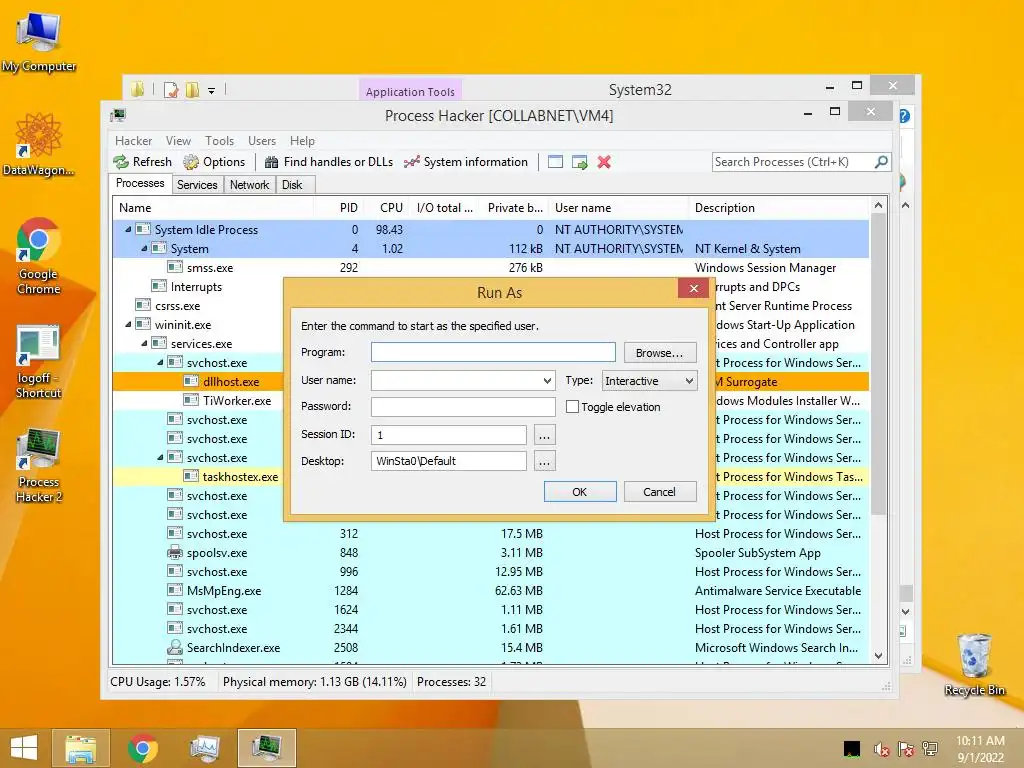Click into the Password input field
This screenshot has height=768, width=1024.
click(463, 406)
